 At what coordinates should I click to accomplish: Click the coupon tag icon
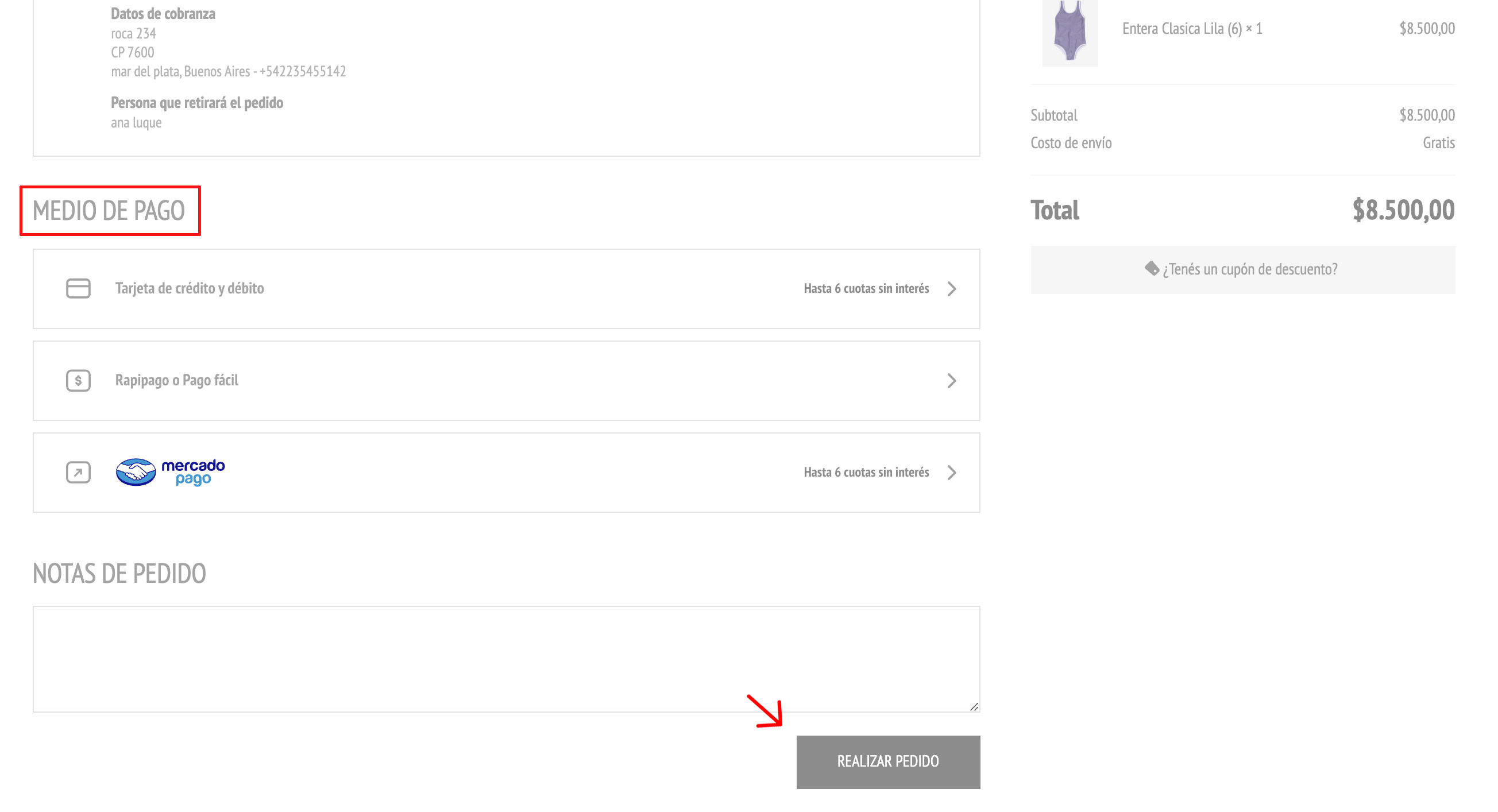coord(1152,269)
